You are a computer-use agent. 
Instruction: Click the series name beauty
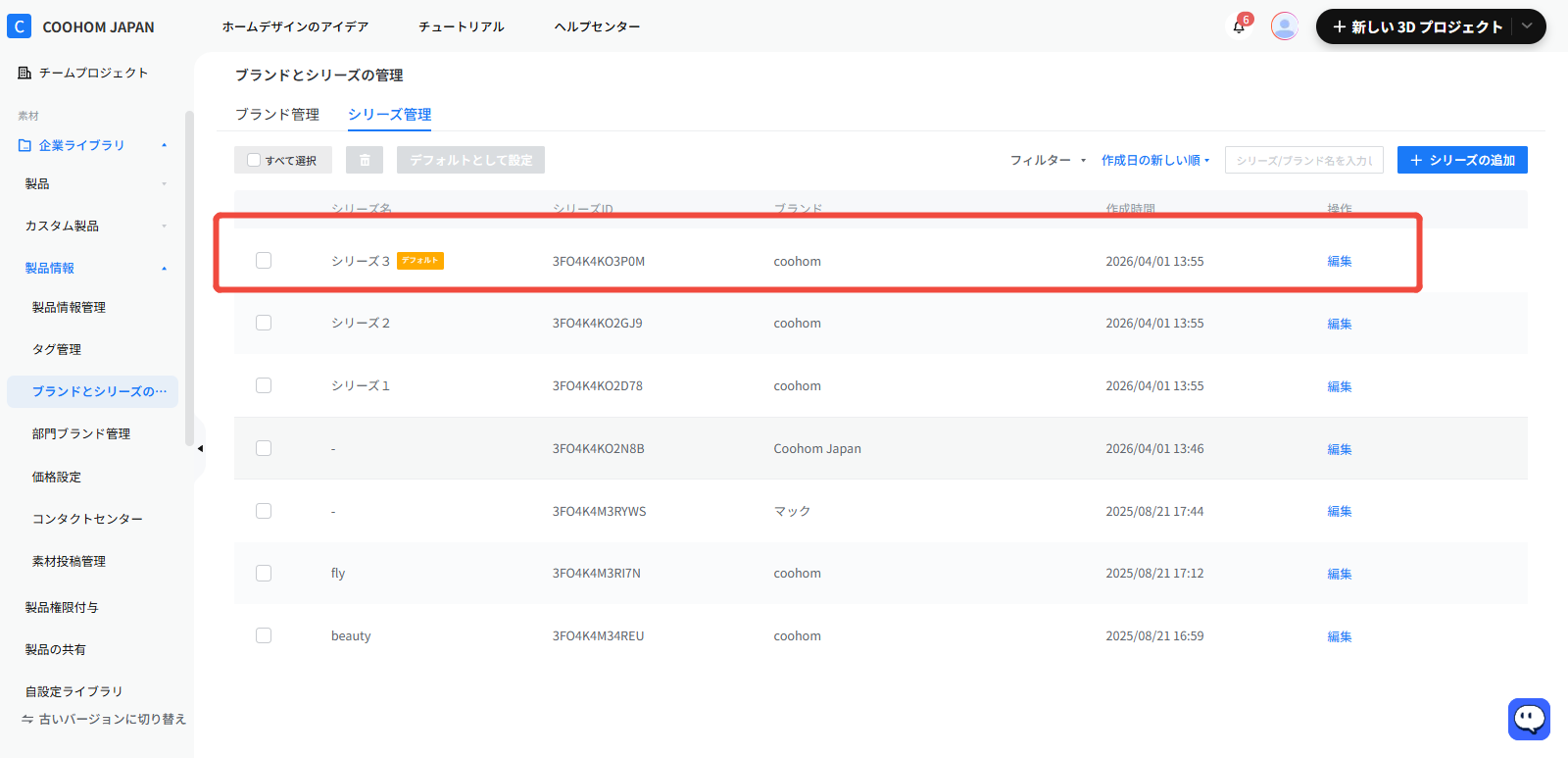pos(351,635)
